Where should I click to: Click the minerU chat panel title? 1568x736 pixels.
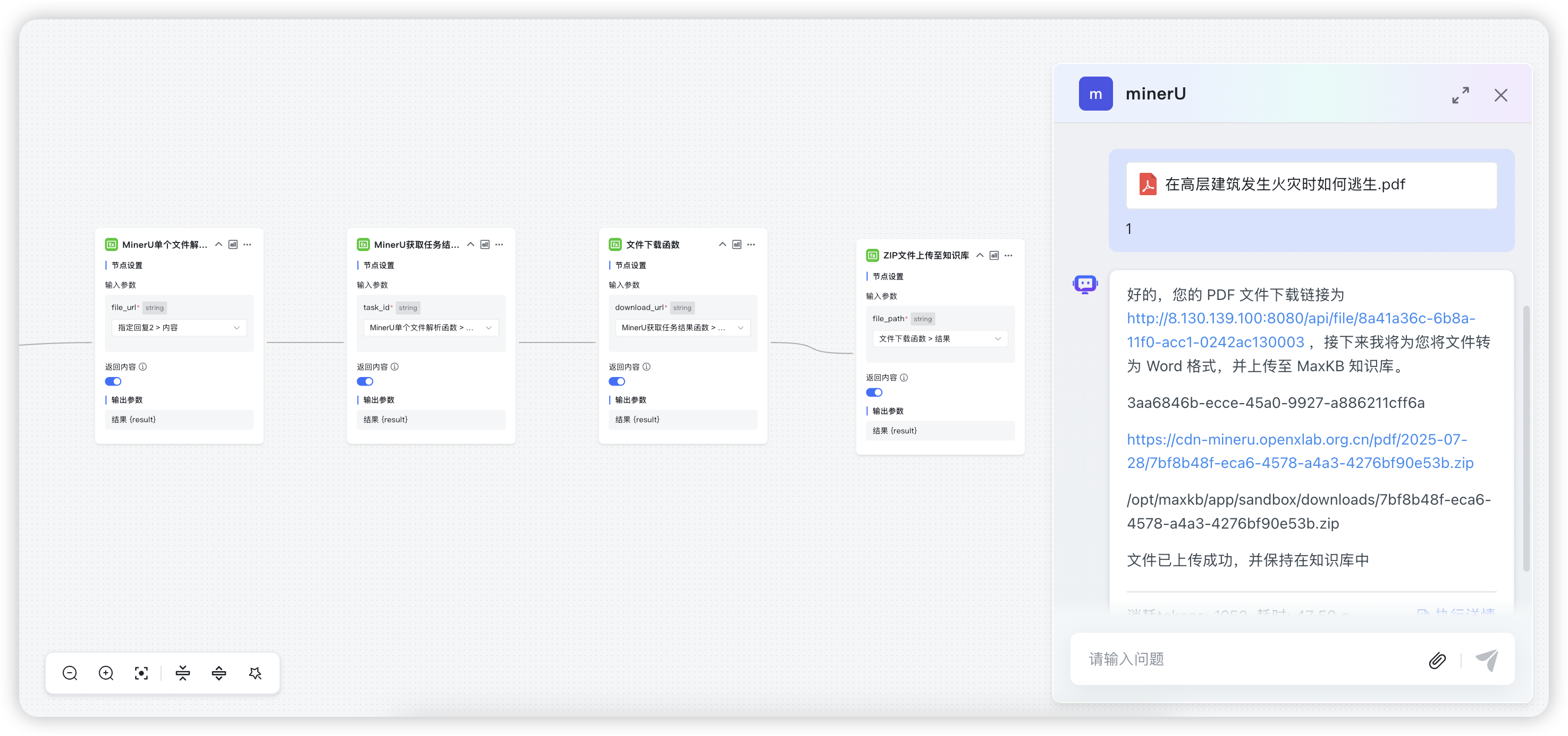click(1156, 94)
